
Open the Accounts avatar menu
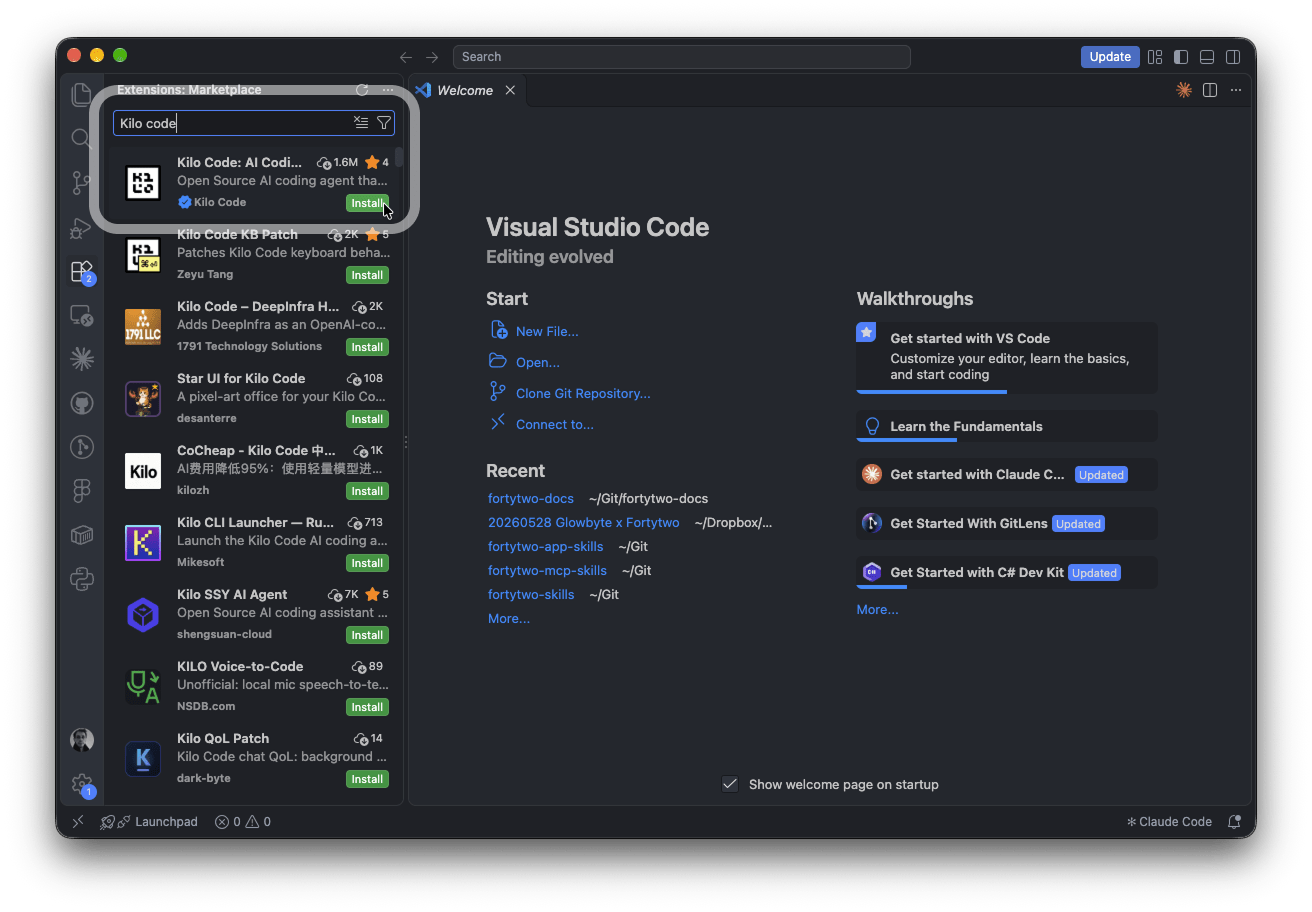(x=82, y=740)
